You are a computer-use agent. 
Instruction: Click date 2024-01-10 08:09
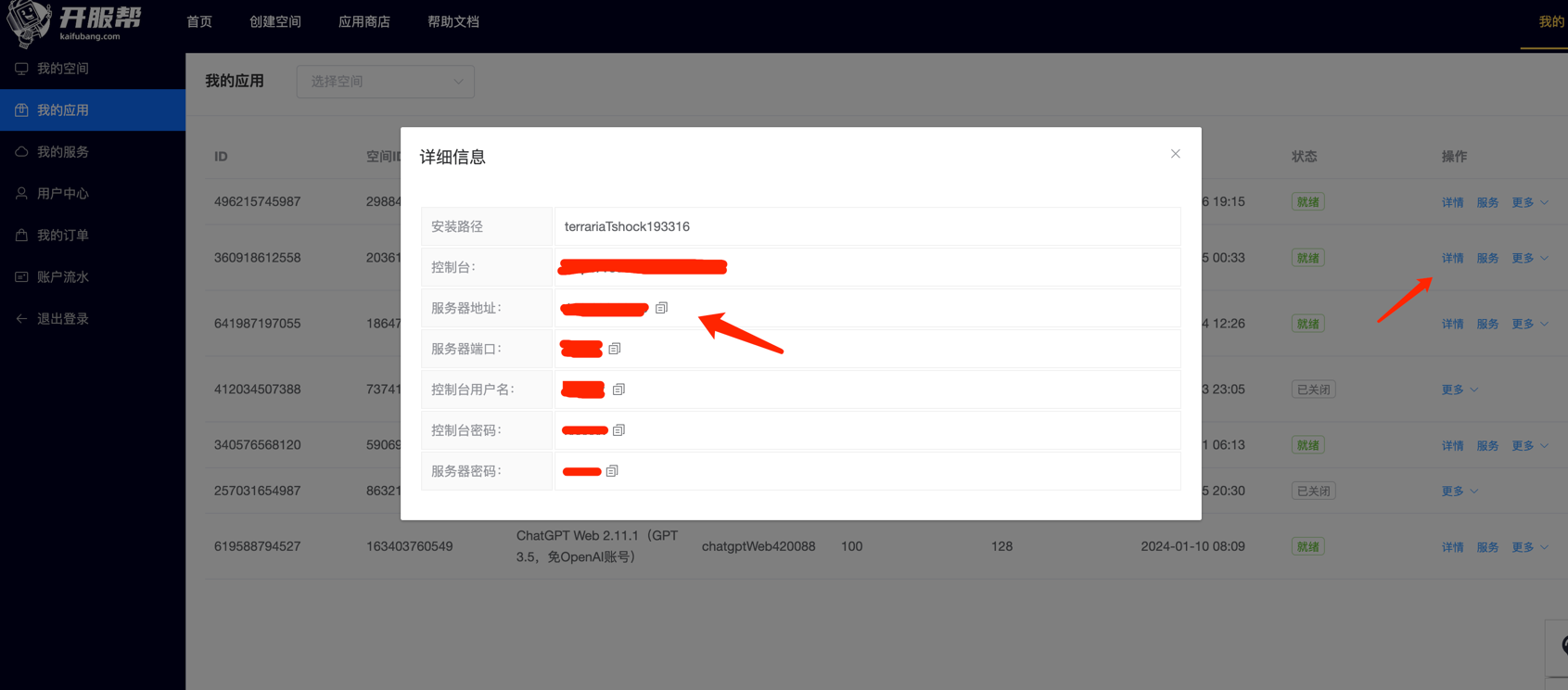click(x=1192, y=546)
